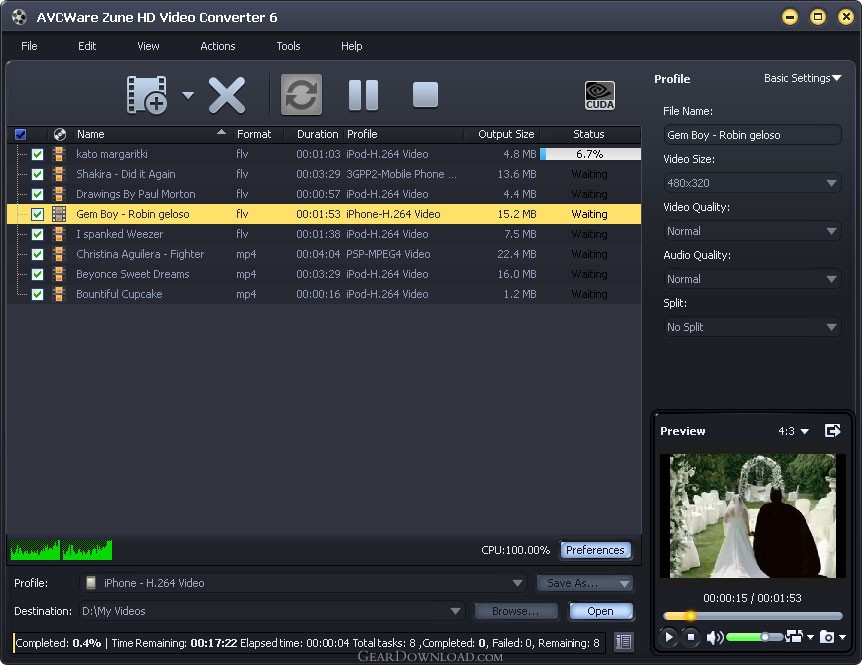Uncheck the Shakira - Did it Again checkbox
Image resolution: width=862 pixels, height=665 pixels.
click(37, 174)
